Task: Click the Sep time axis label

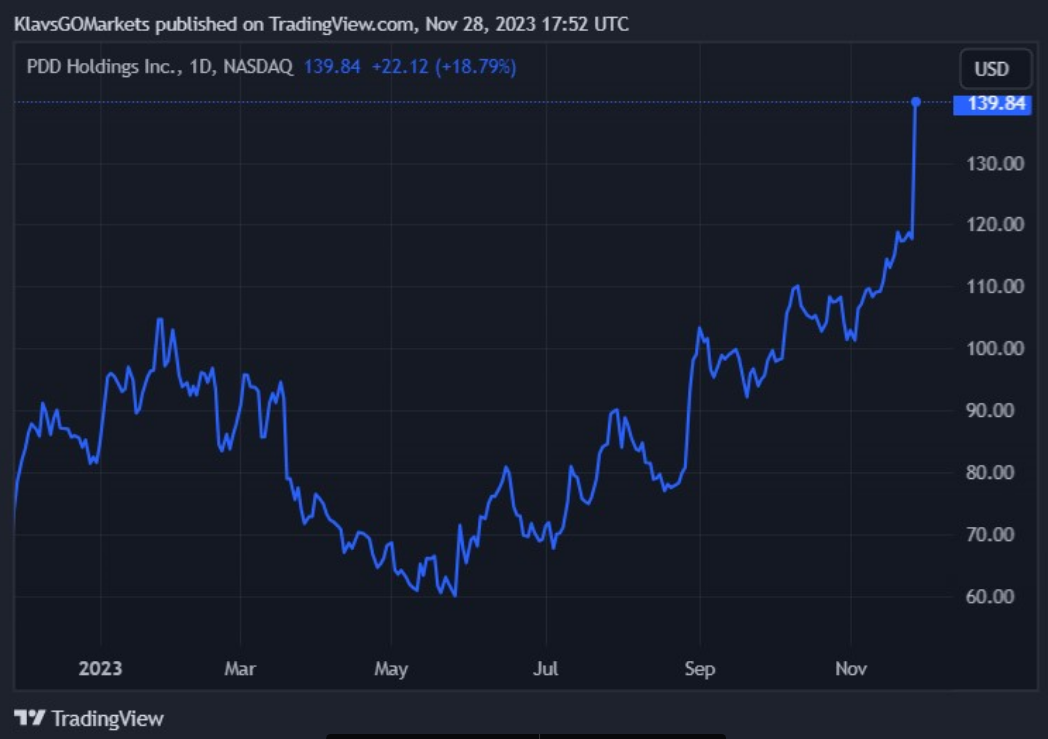Action: pos(700,669)
